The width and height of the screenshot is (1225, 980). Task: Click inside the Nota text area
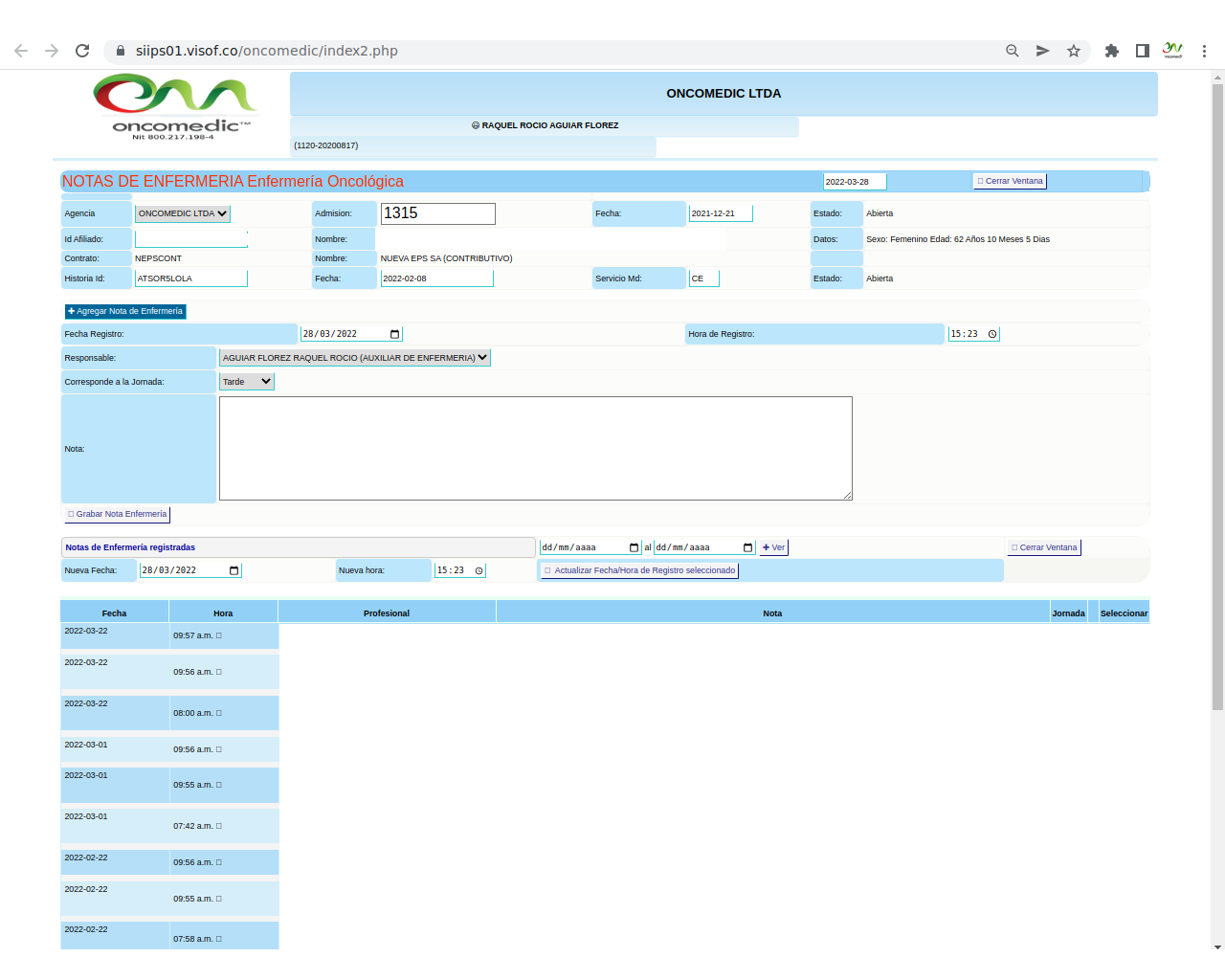[x=535, y=448]
